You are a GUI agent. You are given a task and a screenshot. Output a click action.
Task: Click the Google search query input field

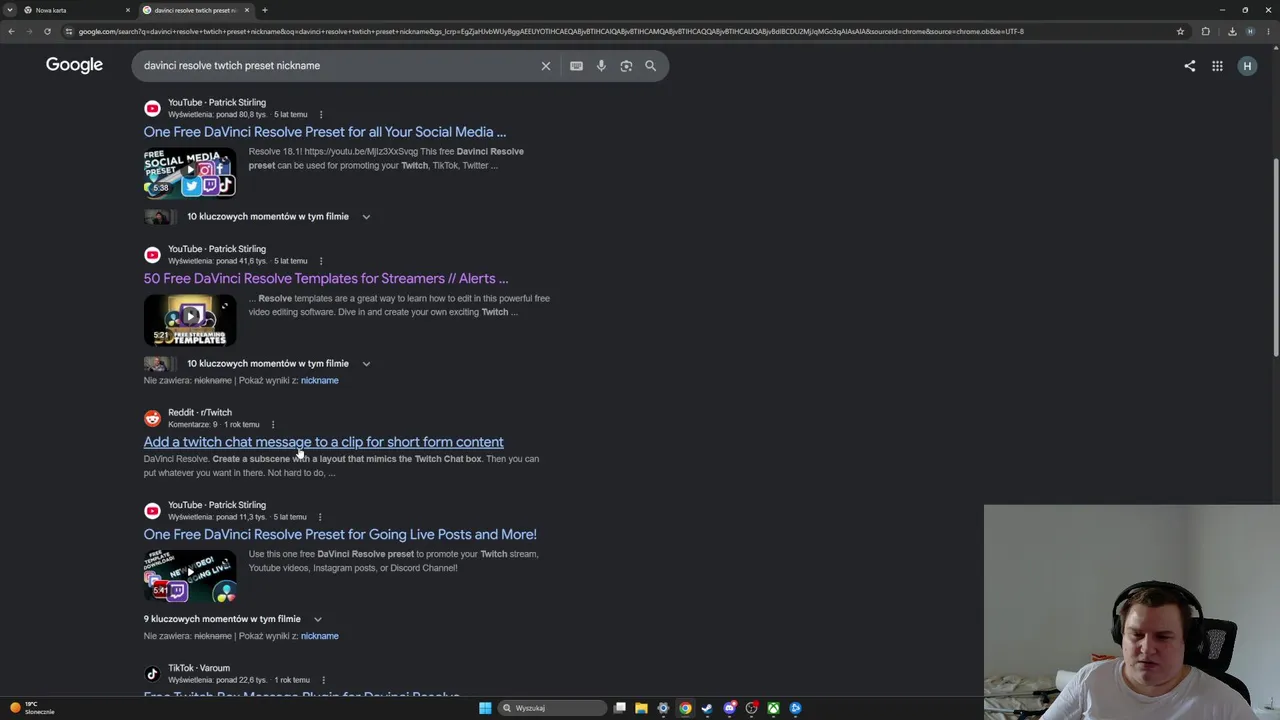[x=335, y=66]
